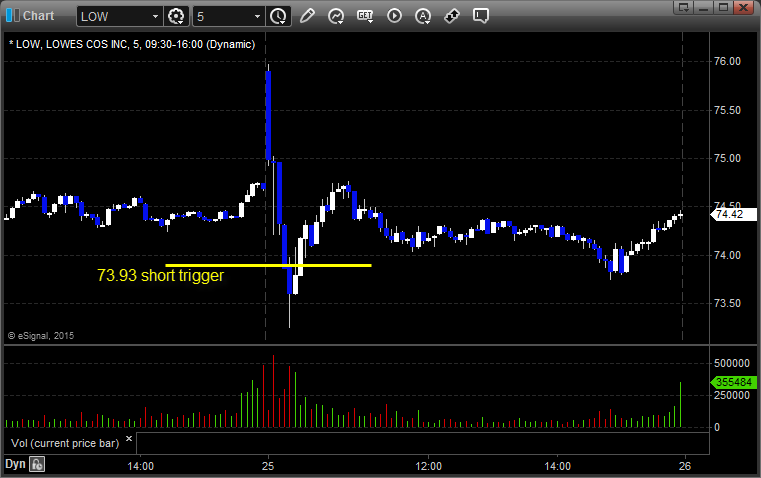Expand the LOW symbol dropdown arrow
Screen dimensions: 761x478
[x=155, y=16]
